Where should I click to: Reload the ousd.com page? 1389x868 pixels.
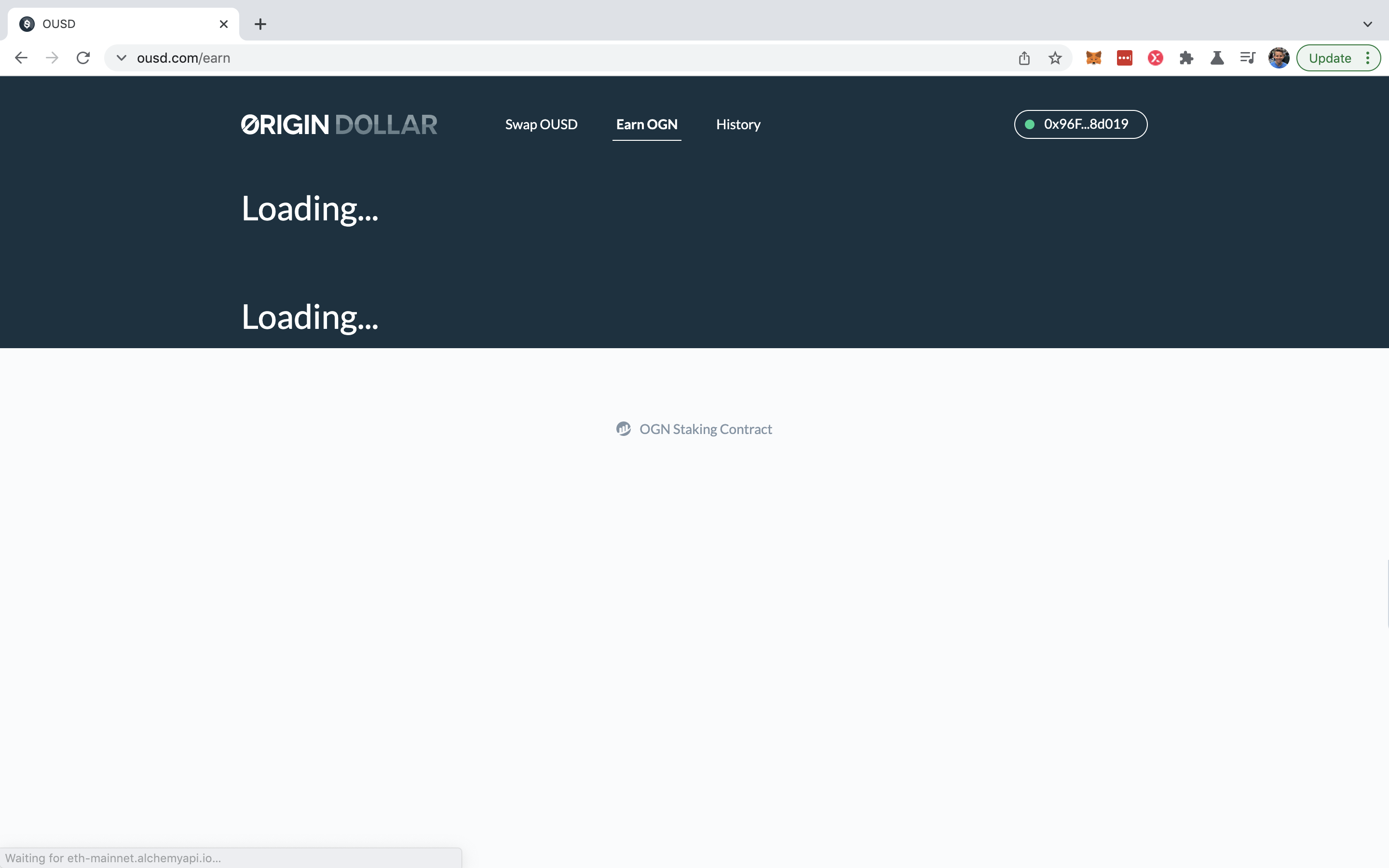point(83,57)
